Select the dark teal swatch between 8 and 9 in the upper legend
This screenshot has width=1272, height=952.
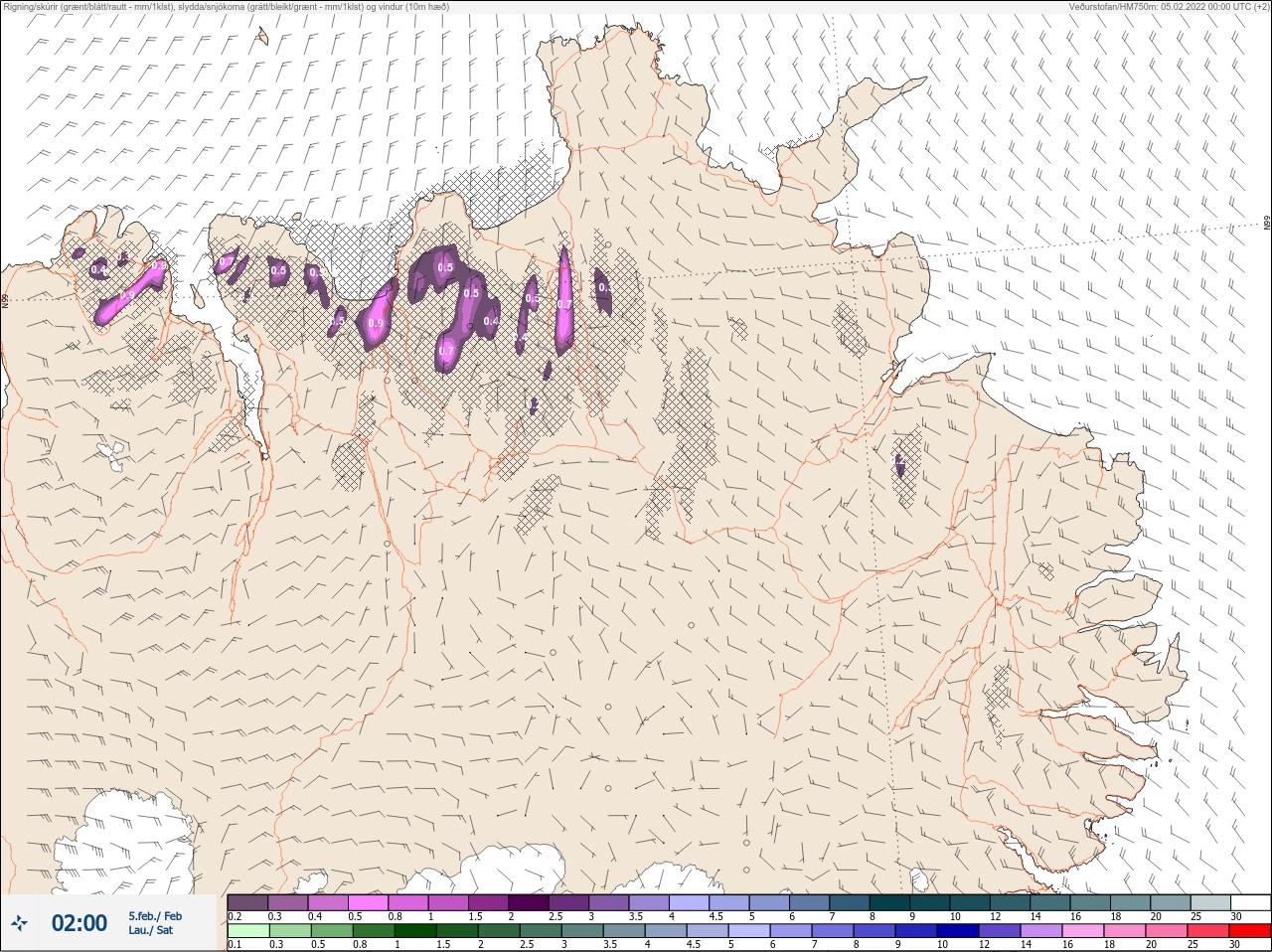(x=889, y=902)
